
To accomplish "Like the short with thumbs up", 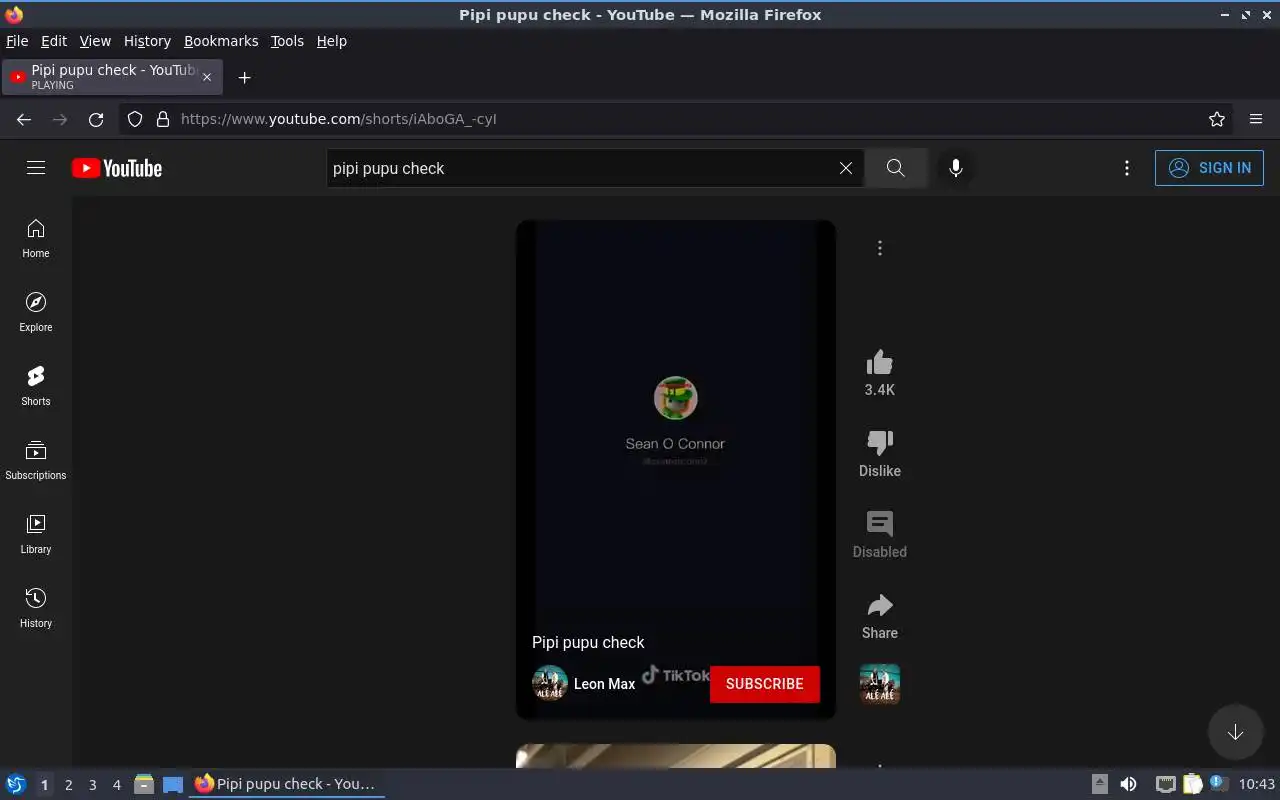I will [x=880, y=362].
